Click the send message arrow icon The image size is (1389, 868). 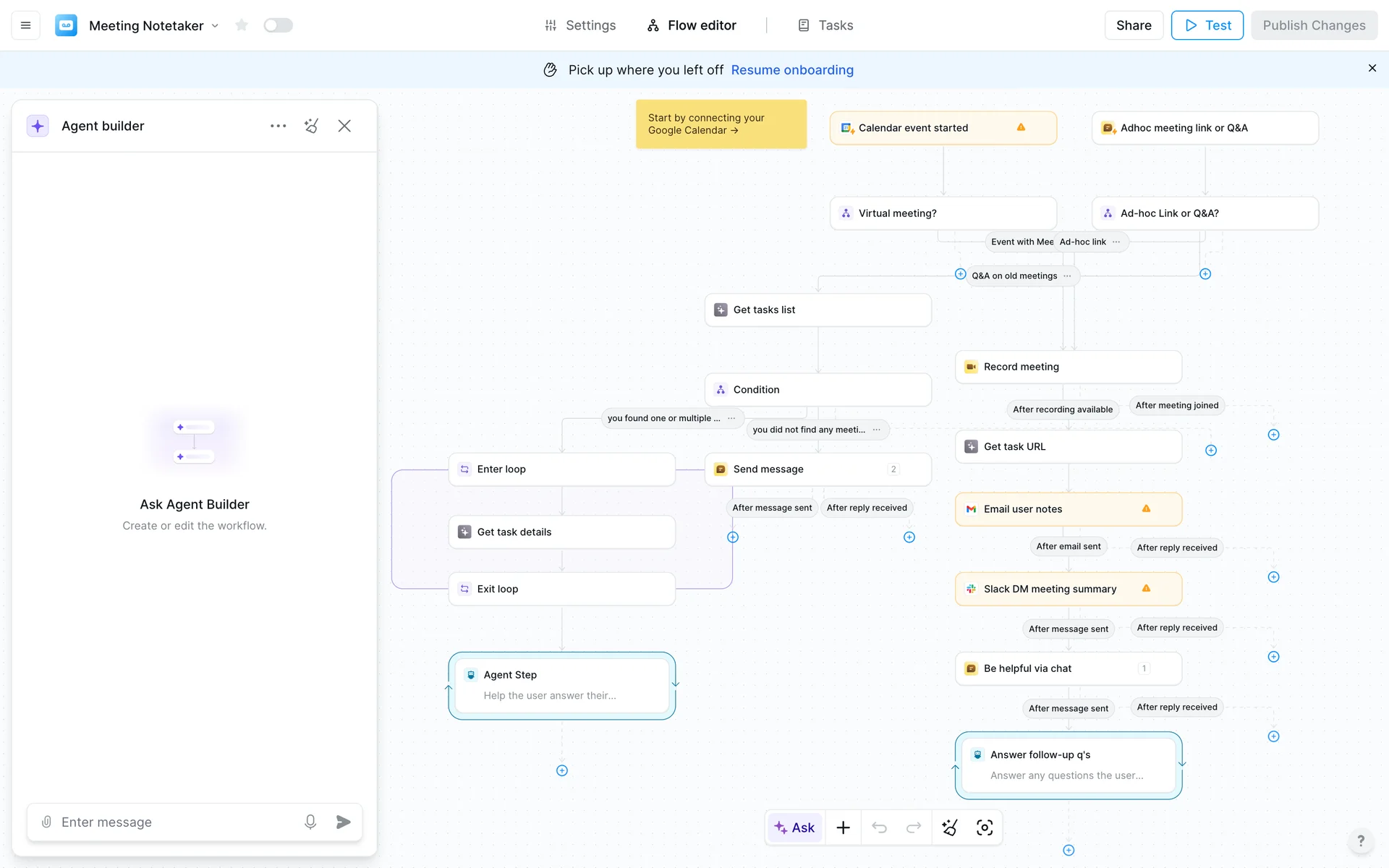pos(344,822)
